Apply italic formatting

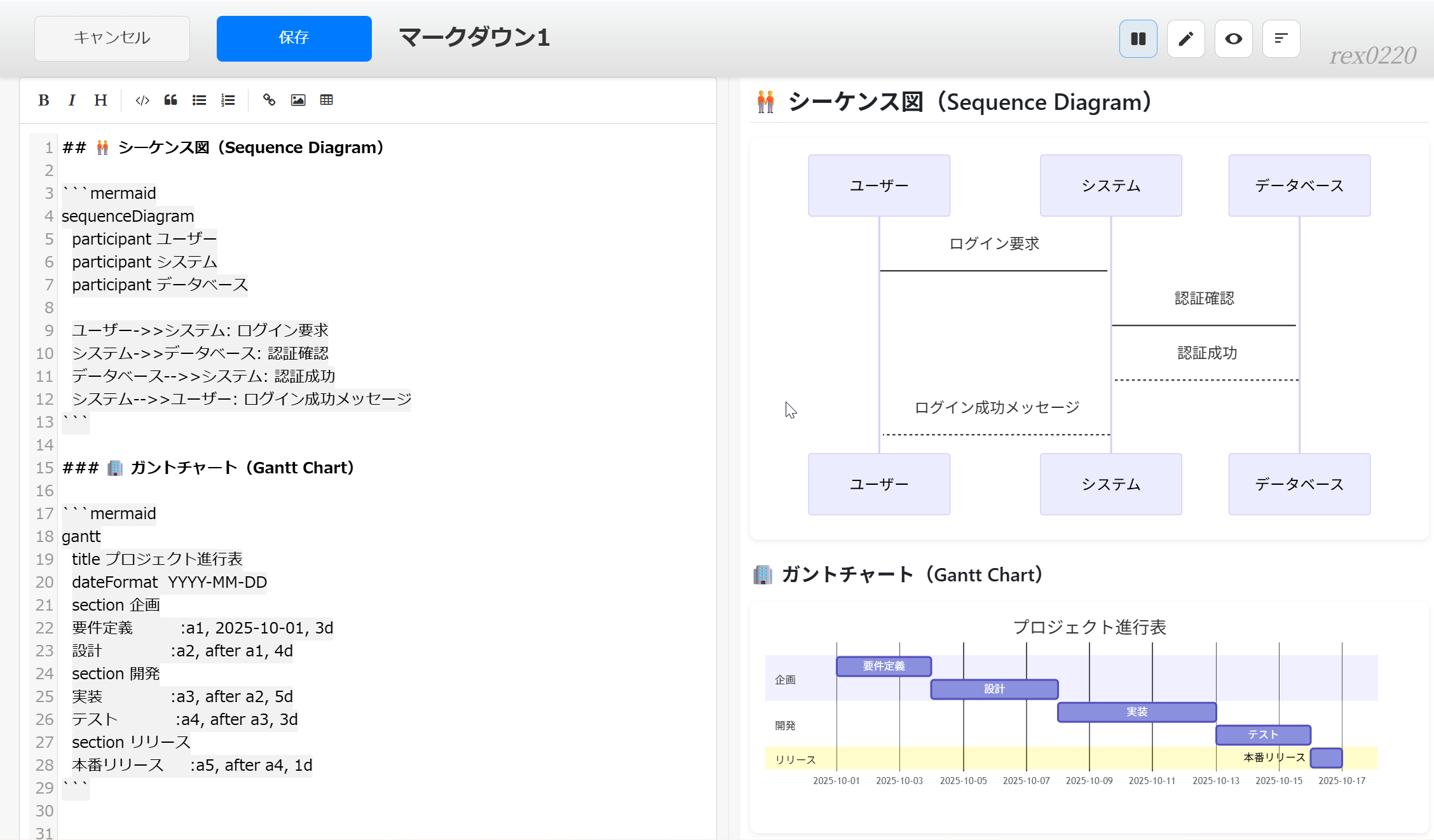tap(72, 100)
